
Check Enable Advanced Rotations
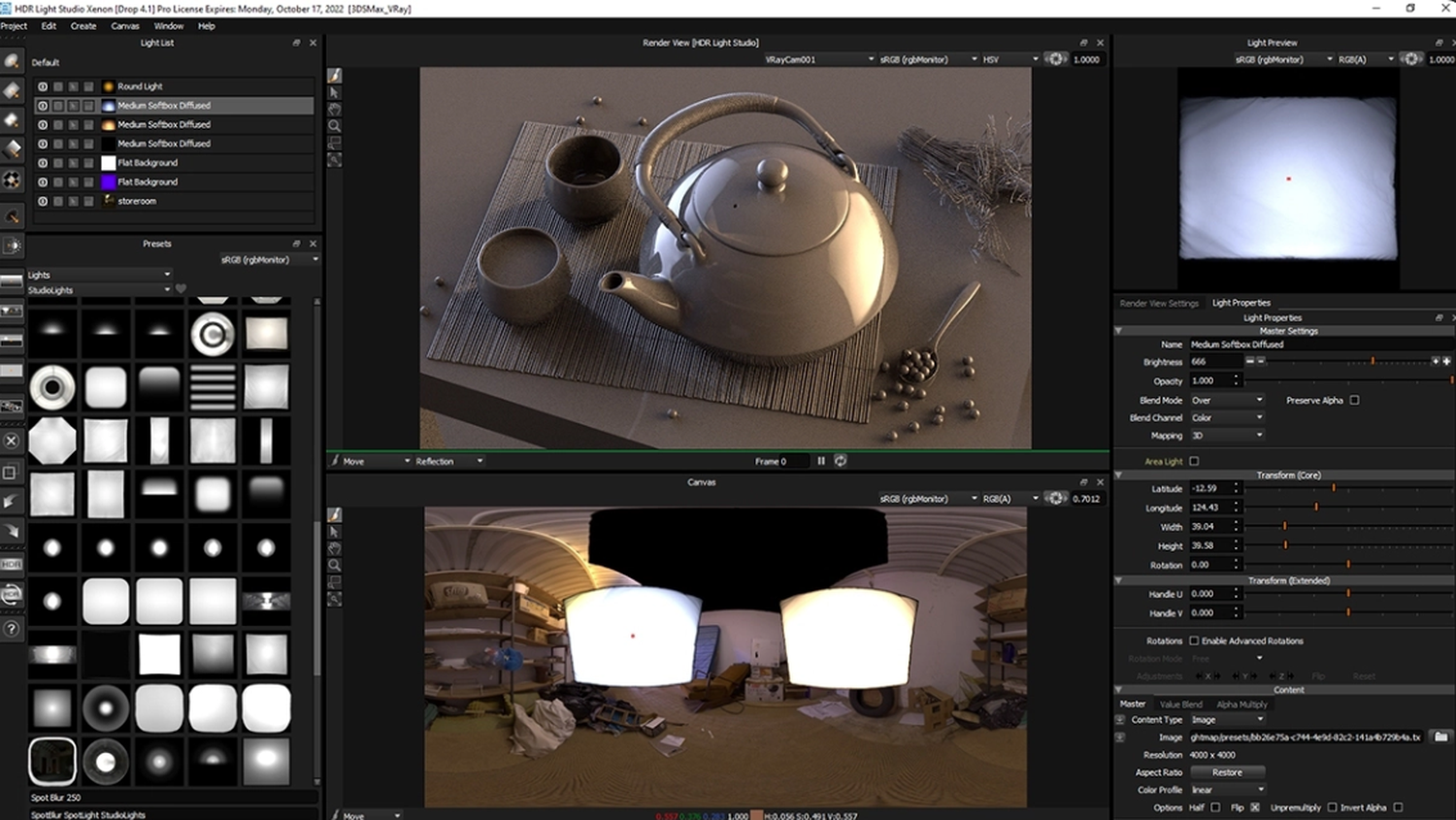1192,640
